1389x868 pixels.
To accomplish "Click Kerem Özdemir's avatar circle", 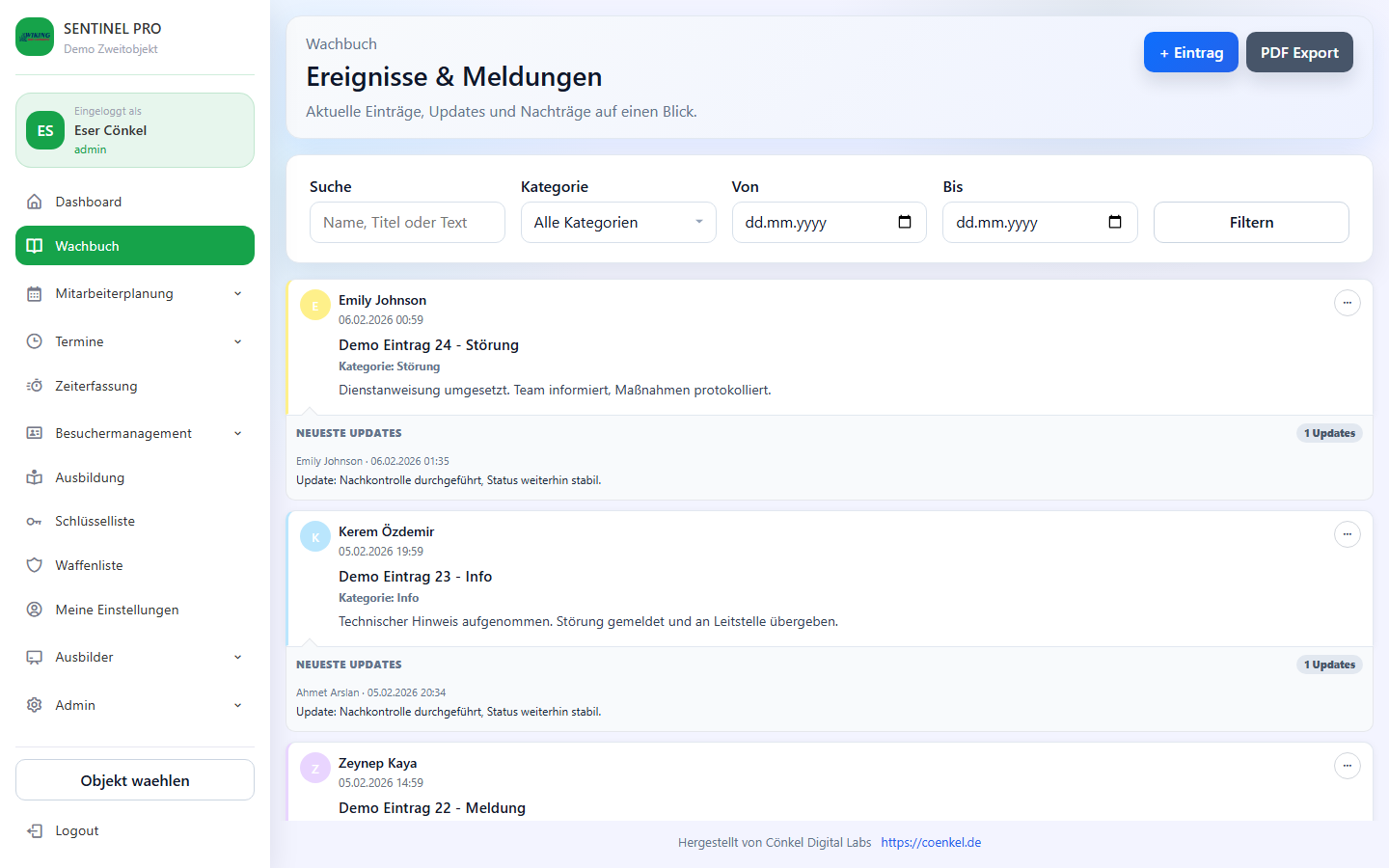I will (x=315, y=536).
